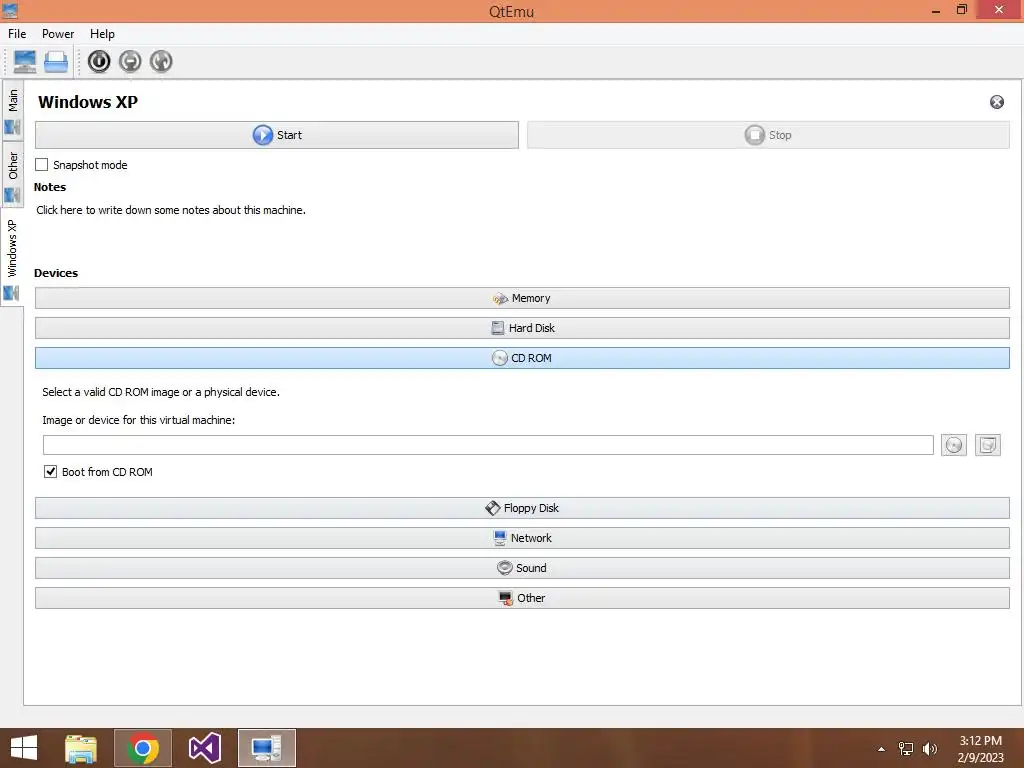Collapse the CD ROM section
Screen dimensions: 1024x768
522,358
